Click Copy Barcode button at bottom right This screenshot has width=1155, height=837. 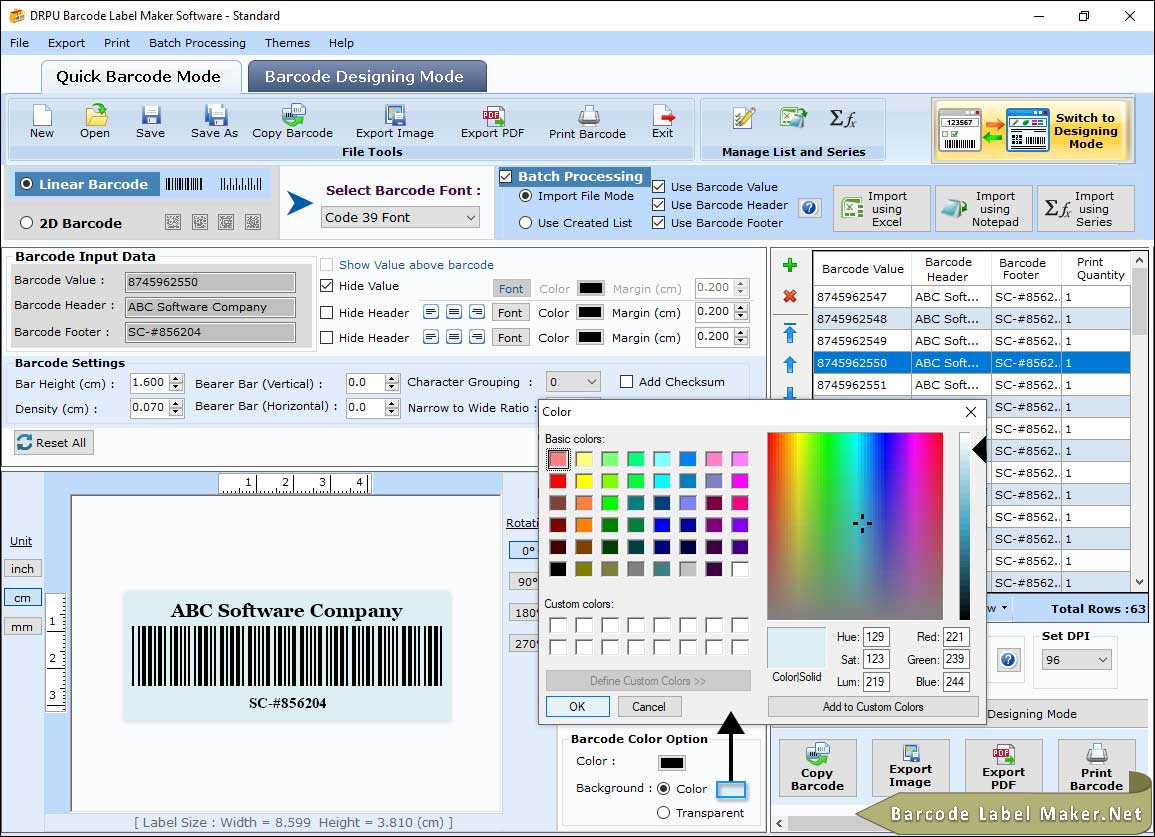point(818,768)
